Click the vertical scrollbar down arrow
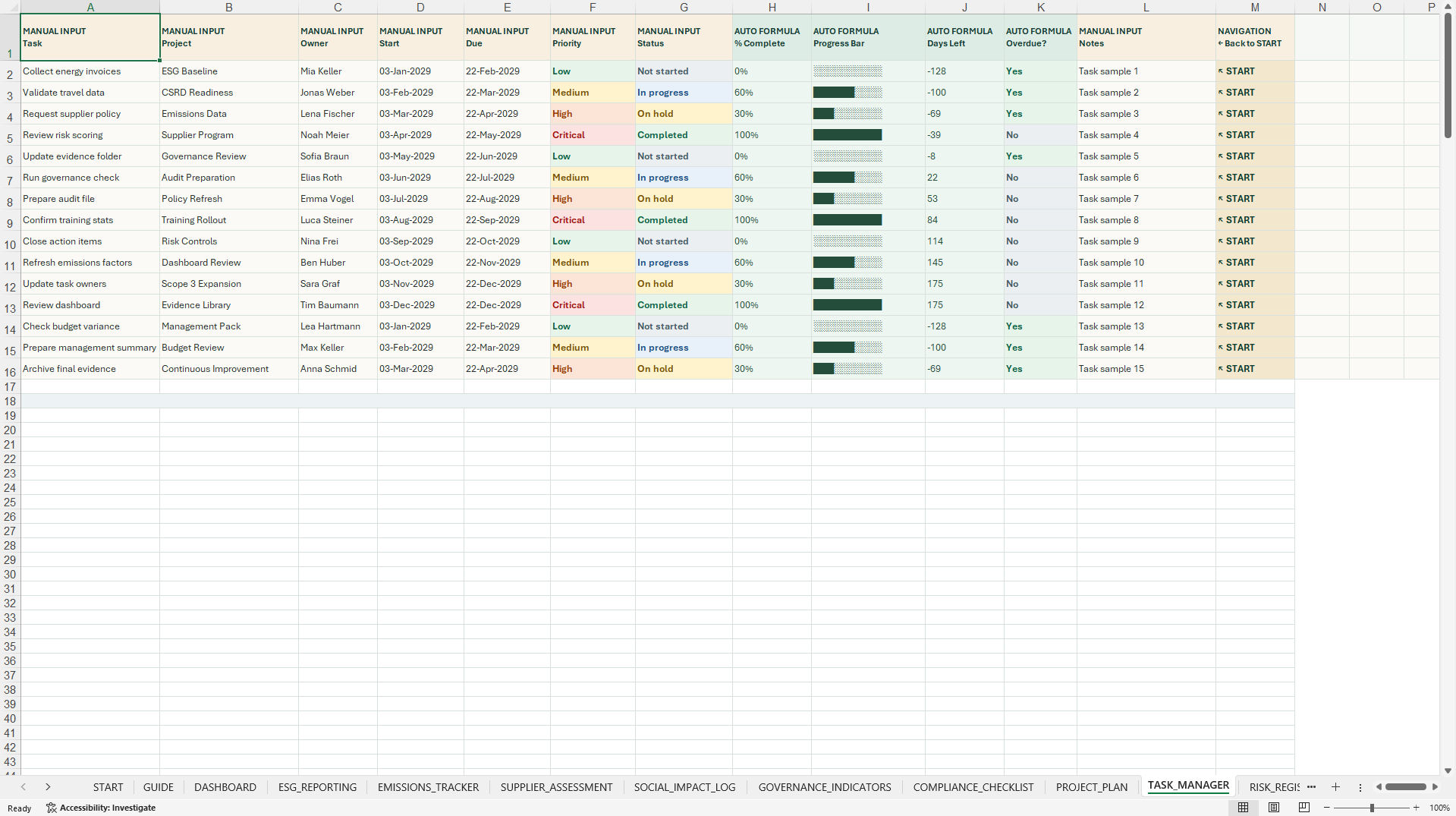Screen dimensions: 1456x816 click(1448, 770)
